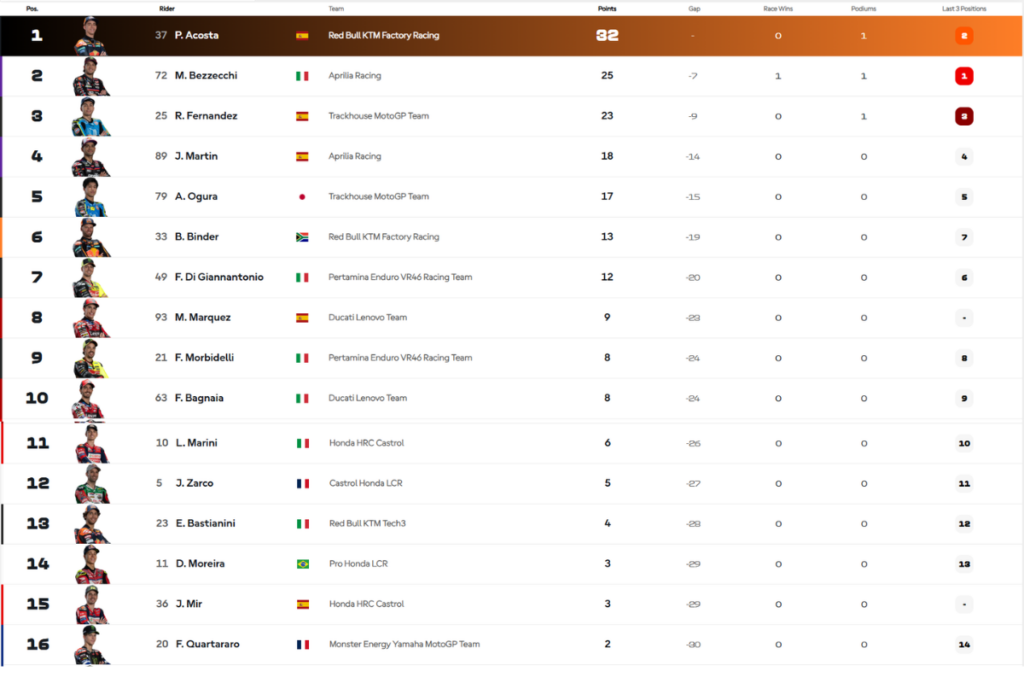1024x683 pixels.
Task: Click the Brazilian flag next to D. Moreira
Action: point(302,564)
